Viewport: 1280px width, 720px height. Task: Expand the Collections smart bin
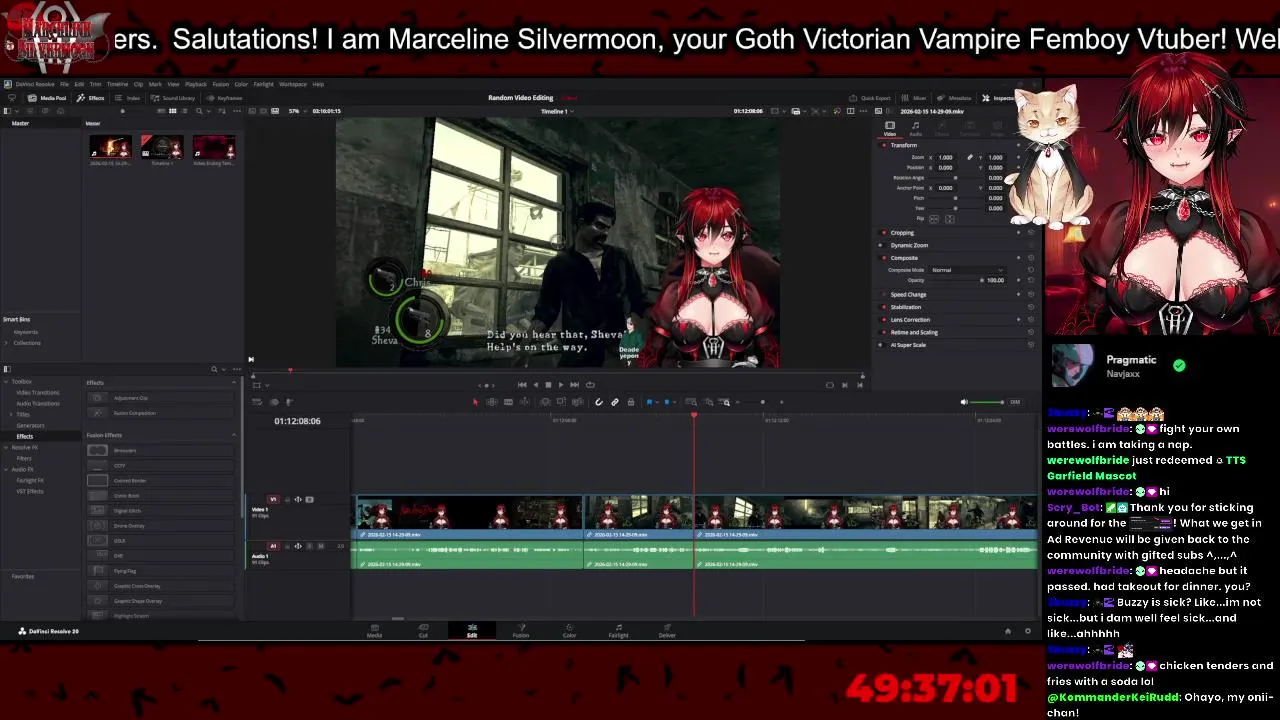pyautogui.click(x=8, y=343)
